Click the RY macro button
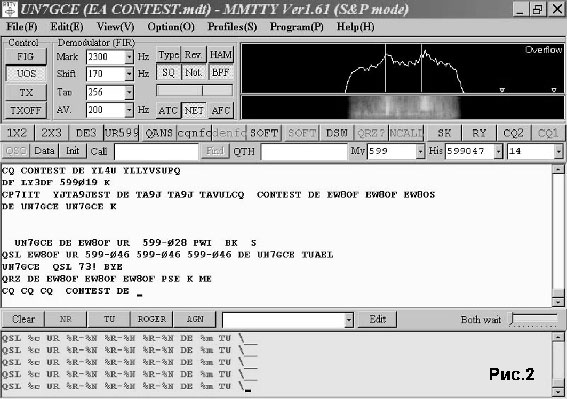The width and height of the screenshot is (567, 399). [479, 133]
